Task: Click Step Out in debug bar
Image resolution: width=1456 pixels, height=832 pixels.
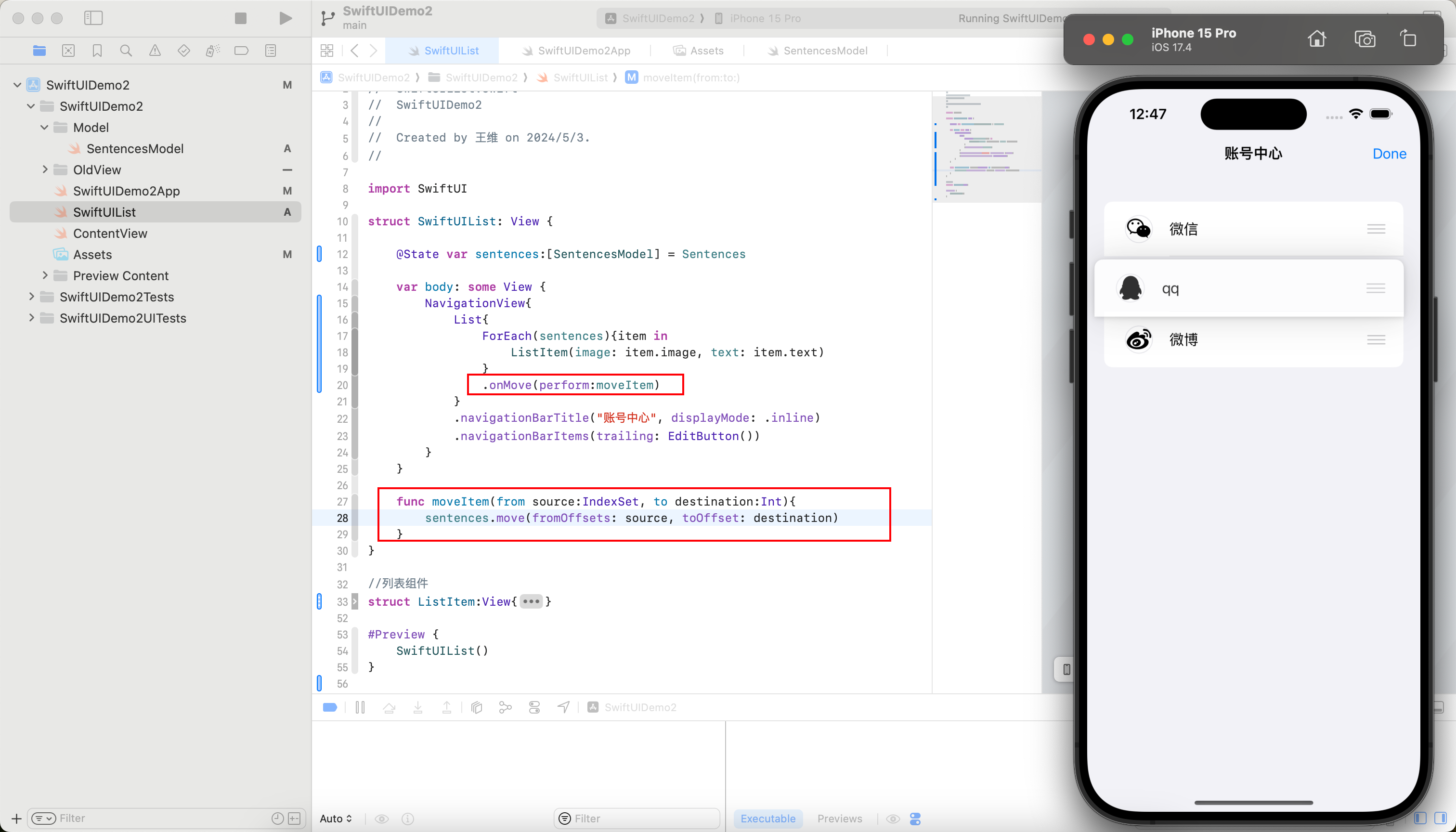Action: [x=447, y=708]
